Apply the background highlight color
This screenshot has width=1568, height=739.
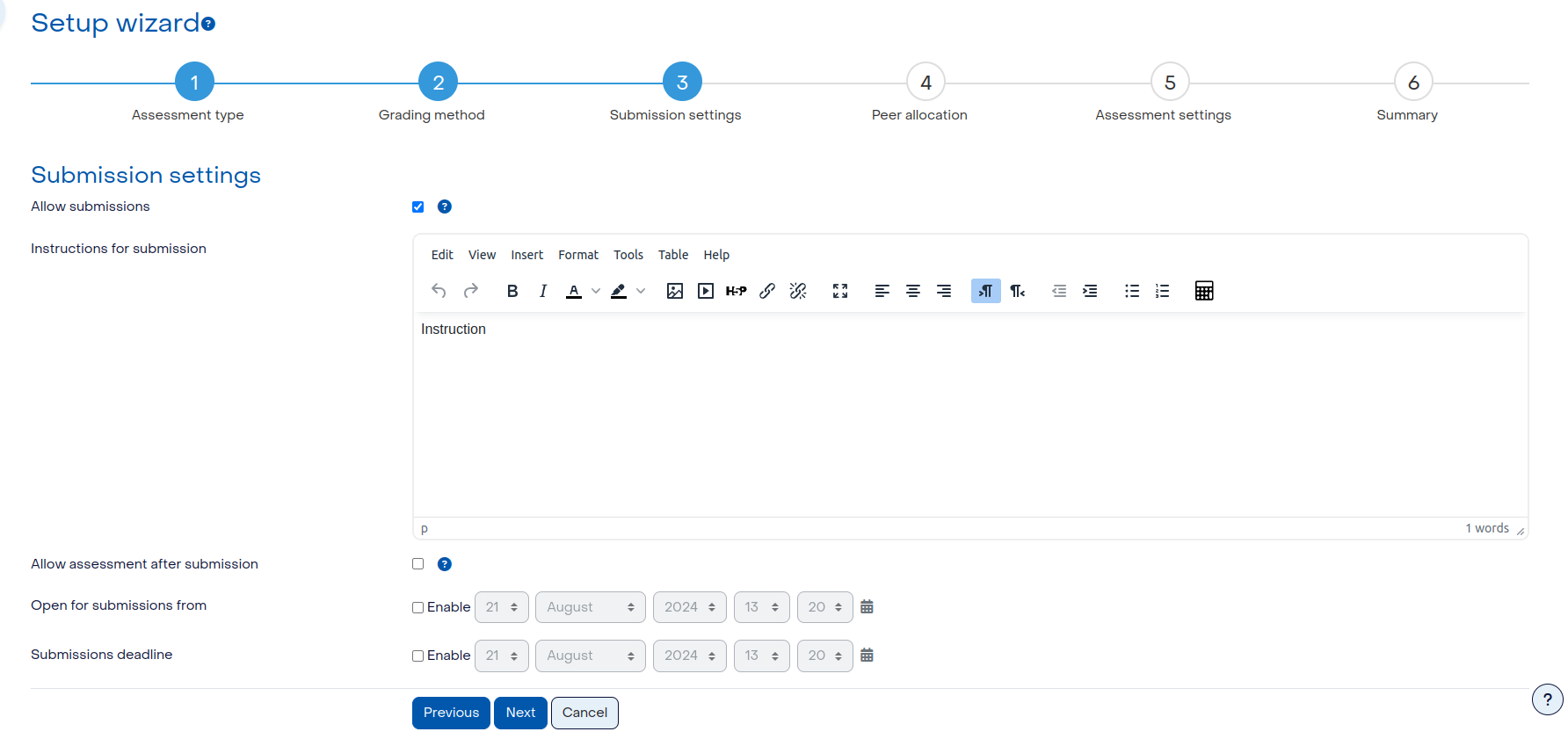tap(619, 291)
